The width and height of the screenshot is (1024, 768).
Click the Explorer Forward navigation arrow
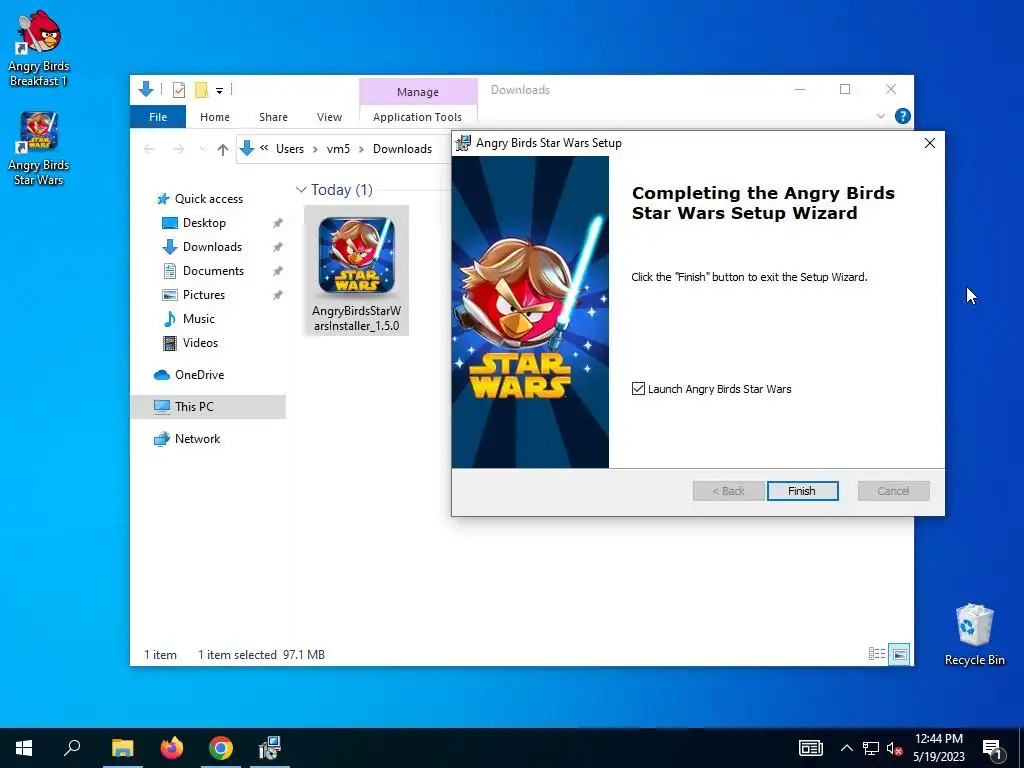point(178,150)
